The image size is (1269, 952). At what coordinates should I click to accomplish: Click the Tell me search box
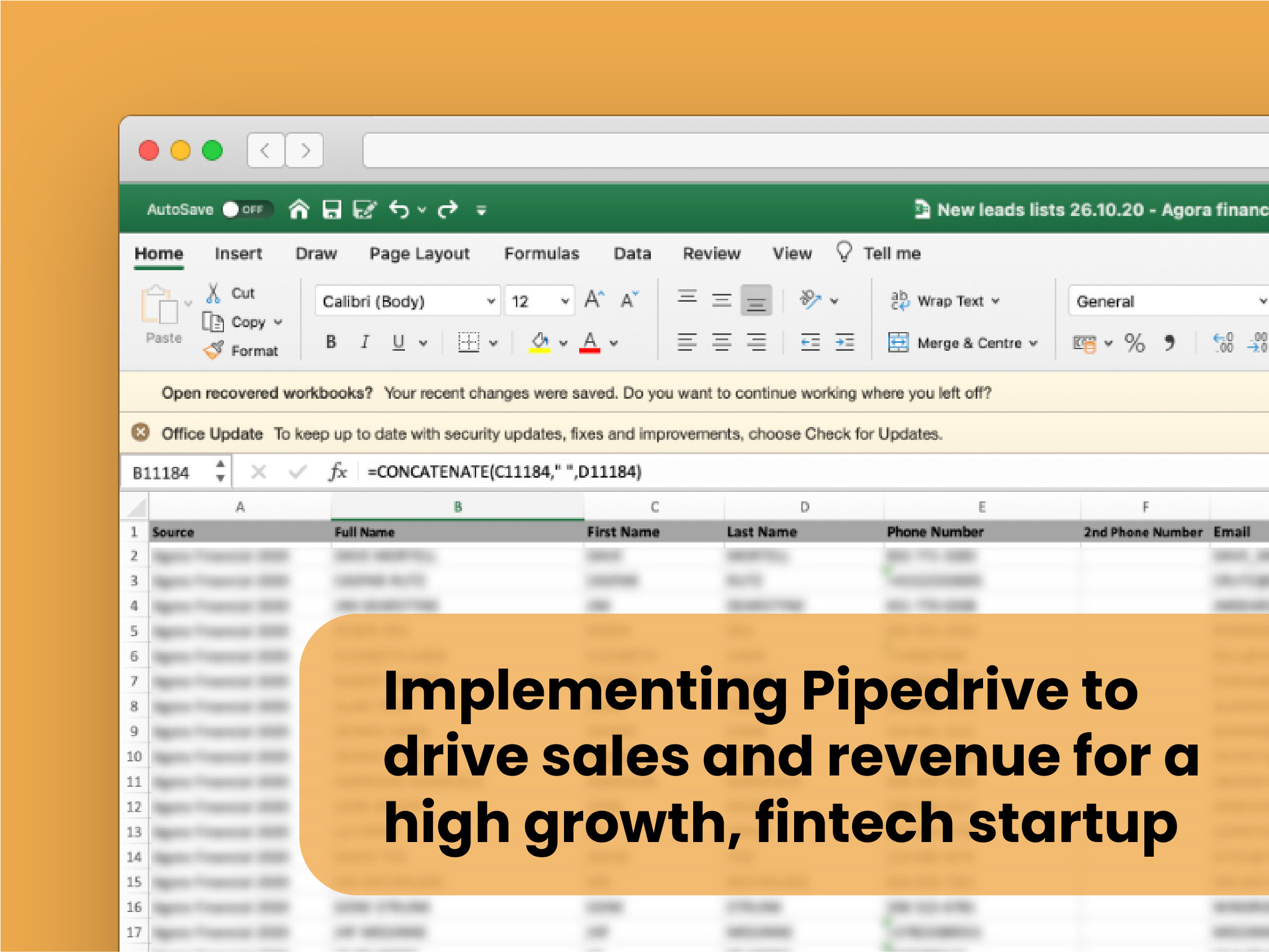[x=879, y=253]
